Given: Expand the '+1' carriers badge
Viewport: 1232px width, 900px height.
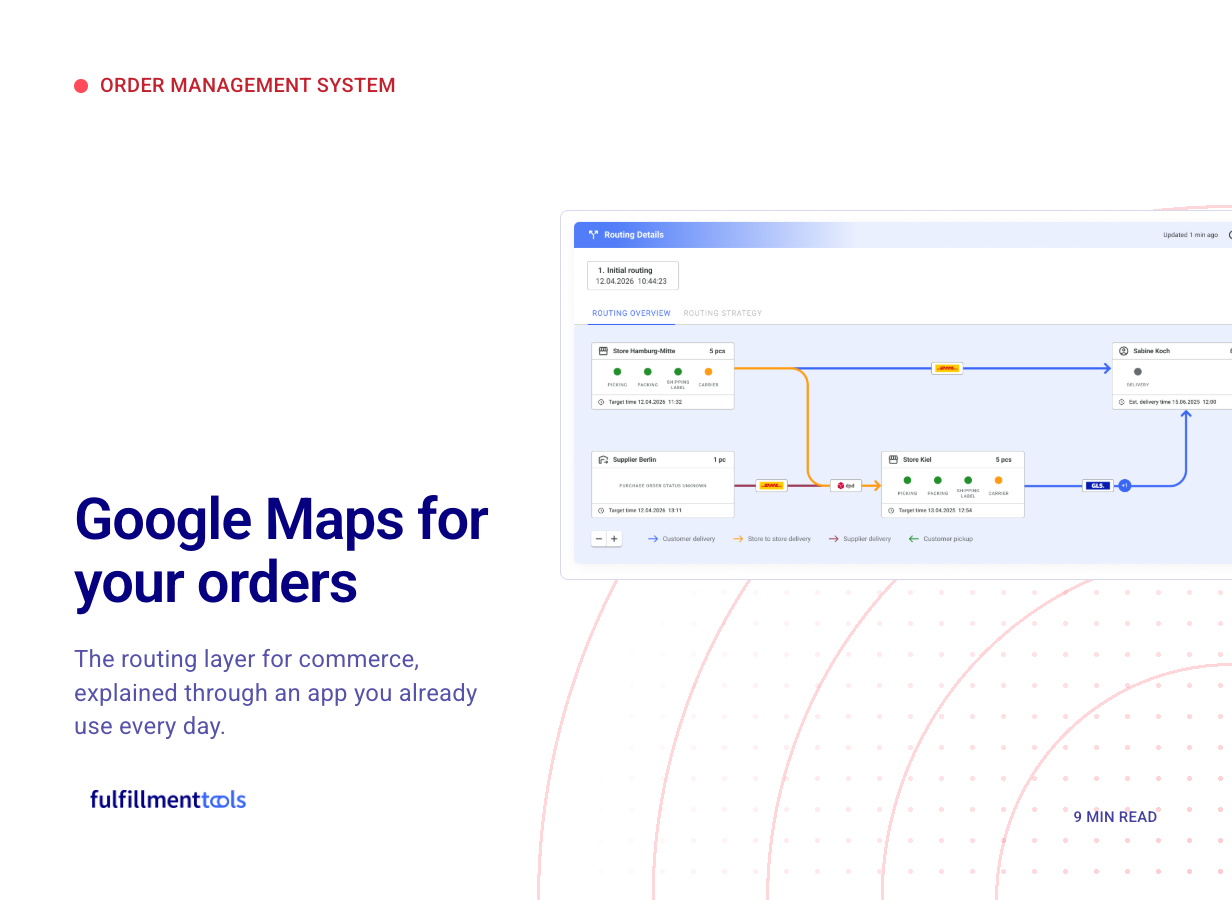Looking at the screenshot, I should (1124, 485).
